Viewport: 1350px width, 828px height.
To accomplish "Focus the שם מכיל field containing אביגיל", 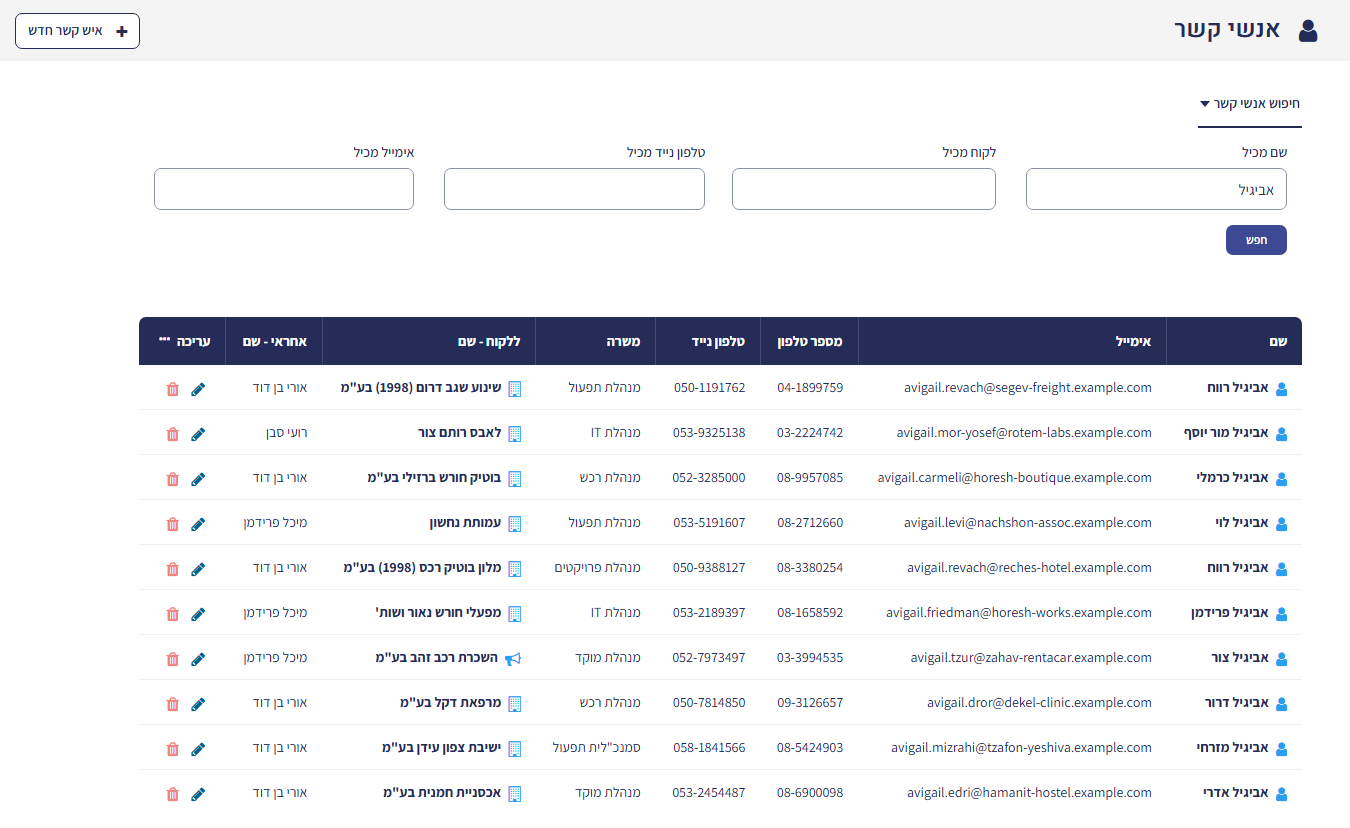I will (1156, 189).
